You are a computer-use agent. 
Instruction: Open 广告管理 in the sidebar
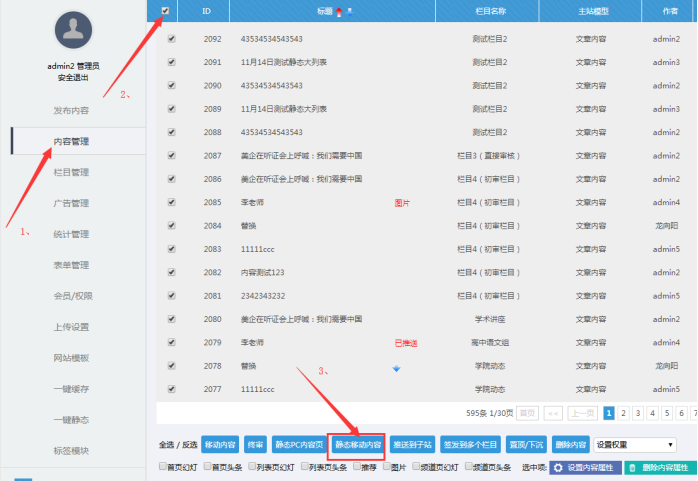tap(71, 203)
